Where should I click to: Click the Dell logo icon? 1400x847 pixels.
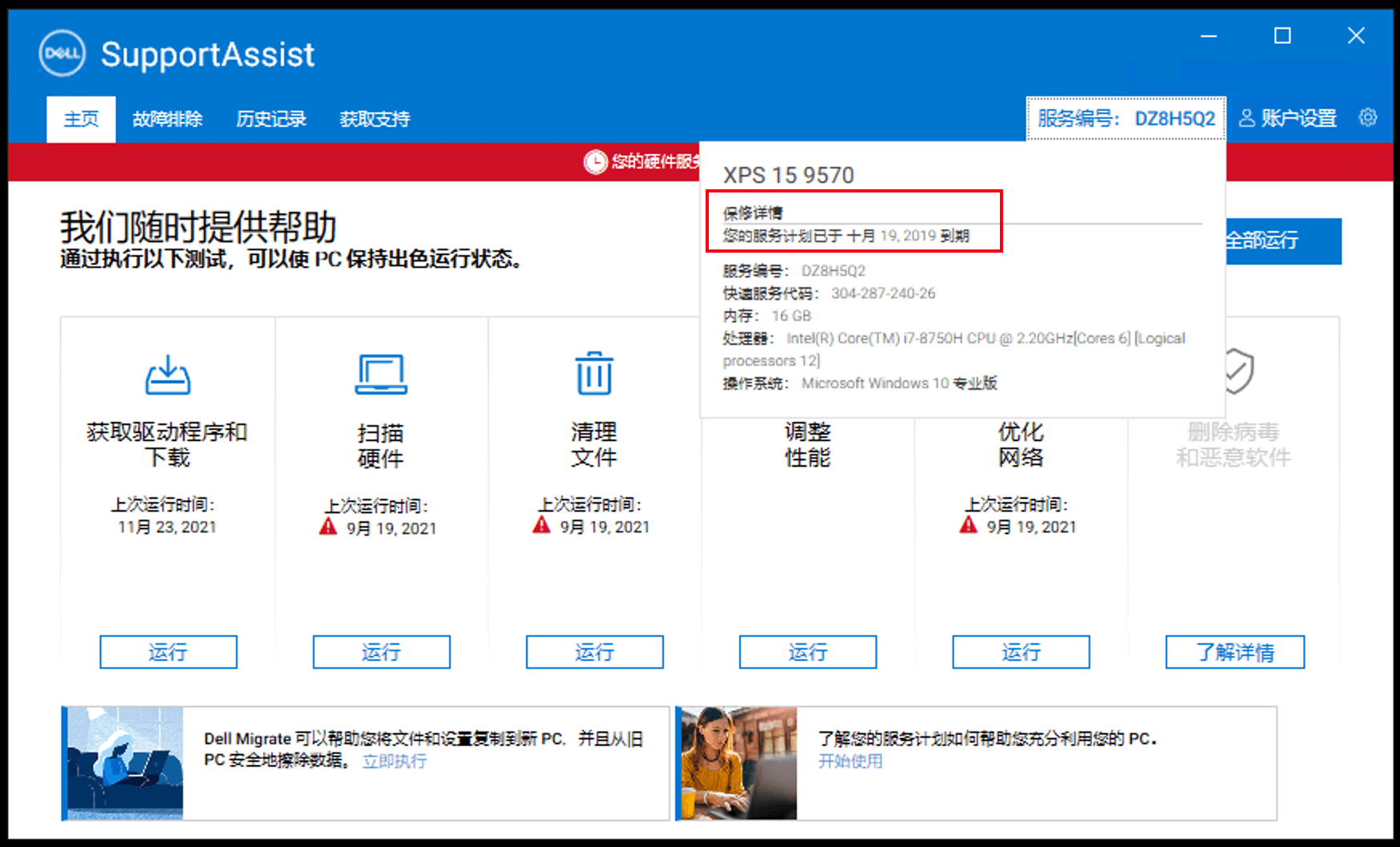click(62, 53)
